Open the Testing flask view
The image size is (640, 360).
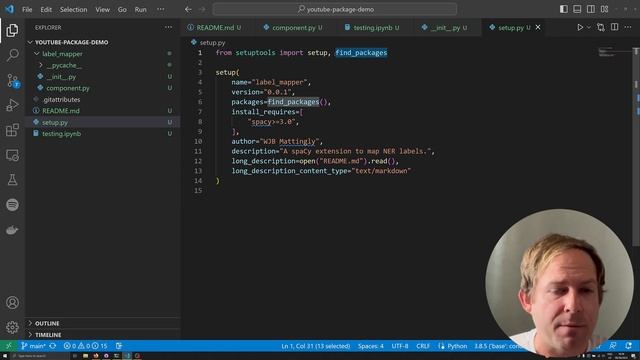click(12, 180)
